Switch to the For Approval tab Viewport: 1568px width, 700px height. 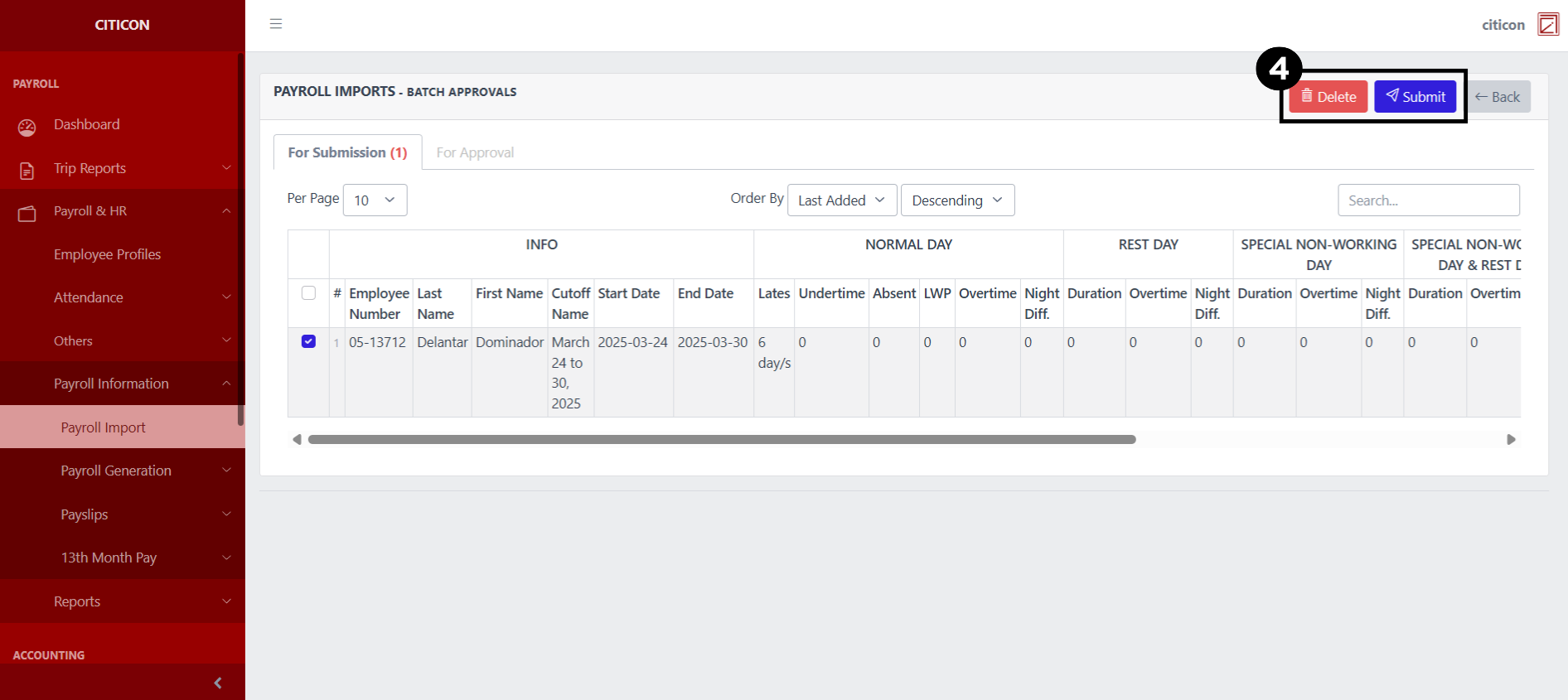pos(475,152)
